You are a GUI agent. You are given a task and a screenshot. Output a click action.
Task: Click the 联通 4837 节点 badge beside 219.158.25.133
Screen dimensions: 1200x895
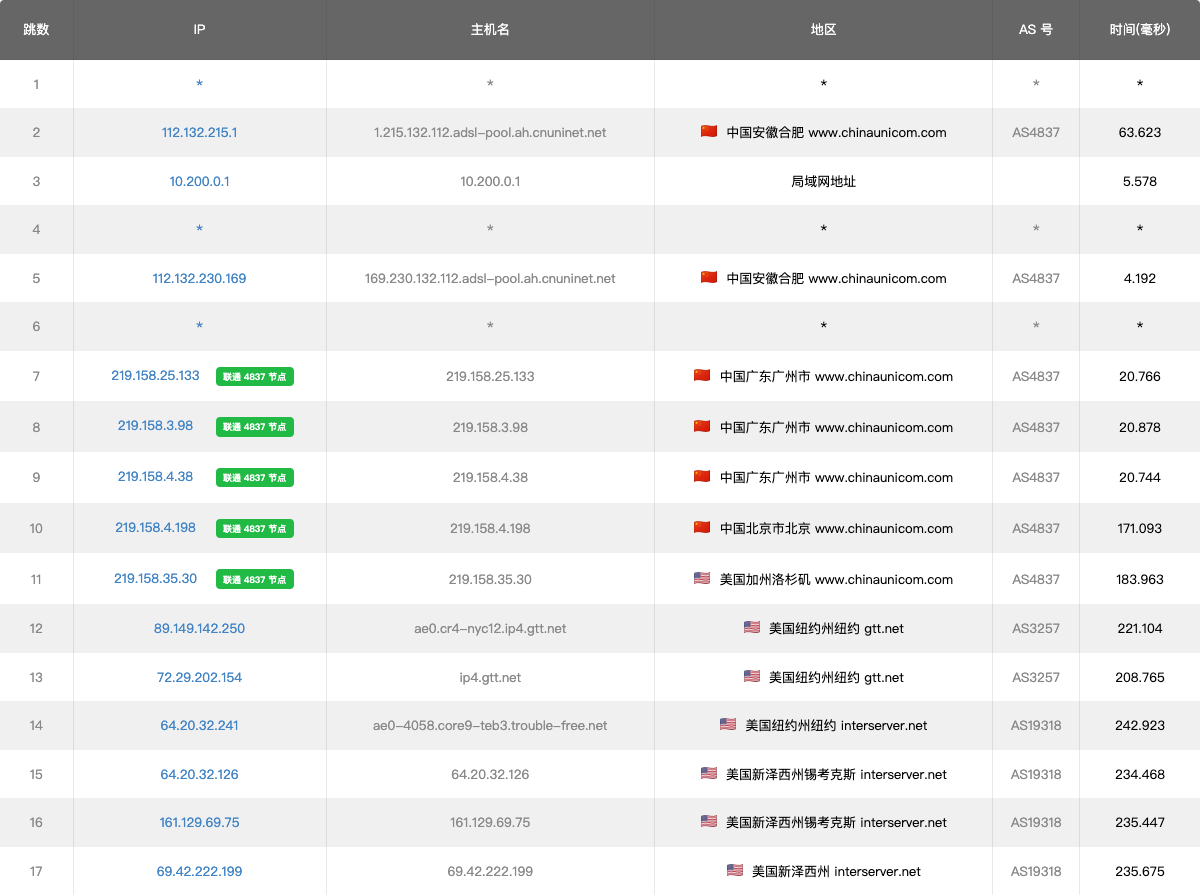(255, 377)
